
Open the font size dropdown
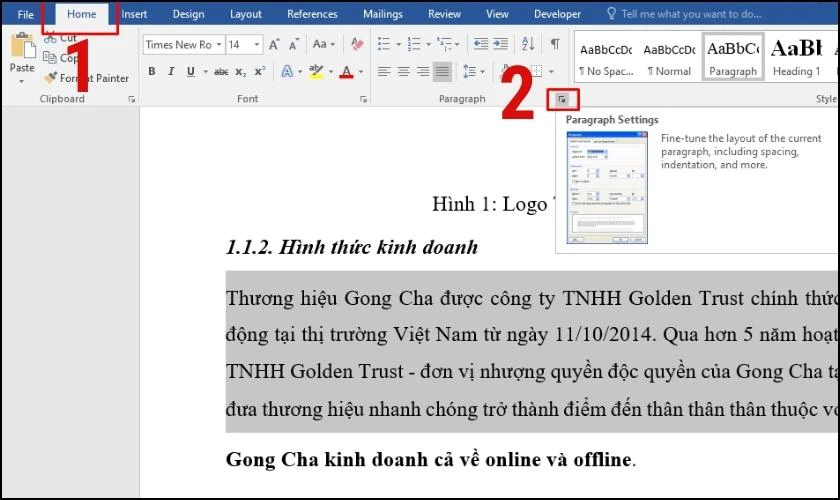(x=257, y=44)
